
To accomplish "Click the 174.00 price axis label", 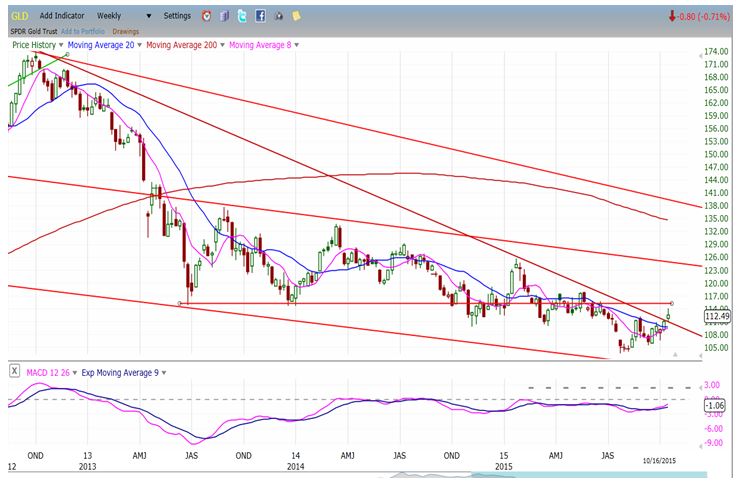I will pos(716,51).
